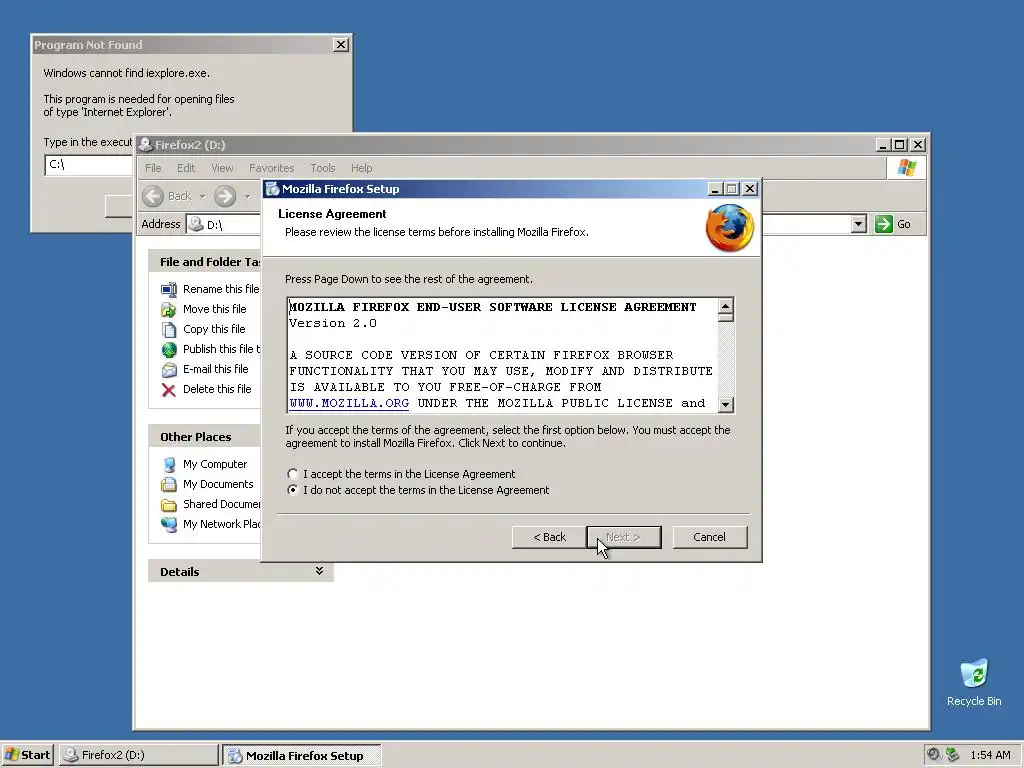
Task: Click the Rename this file link text
Action: [x=221, y=289]
